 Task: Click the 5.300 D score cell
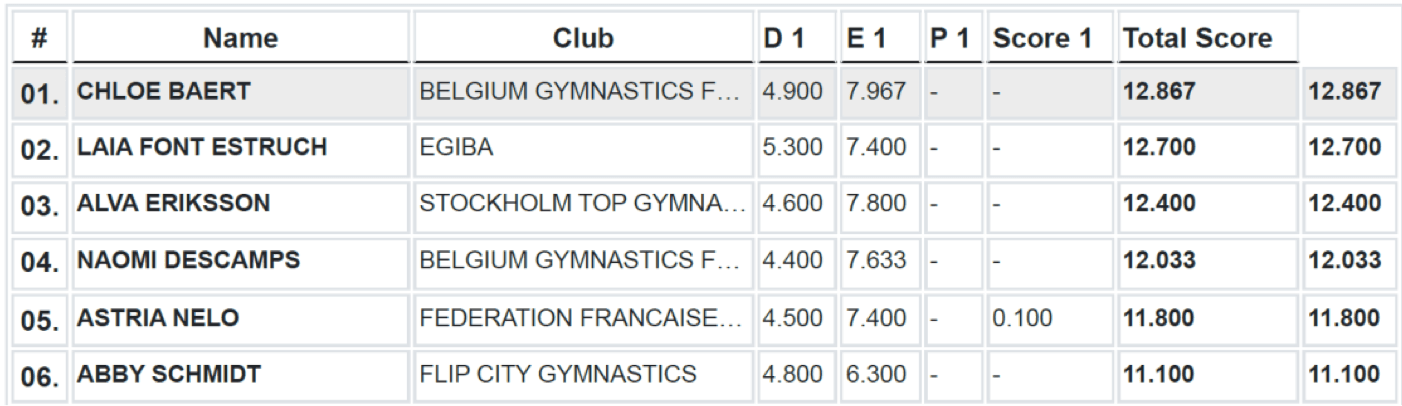point(792,149)
